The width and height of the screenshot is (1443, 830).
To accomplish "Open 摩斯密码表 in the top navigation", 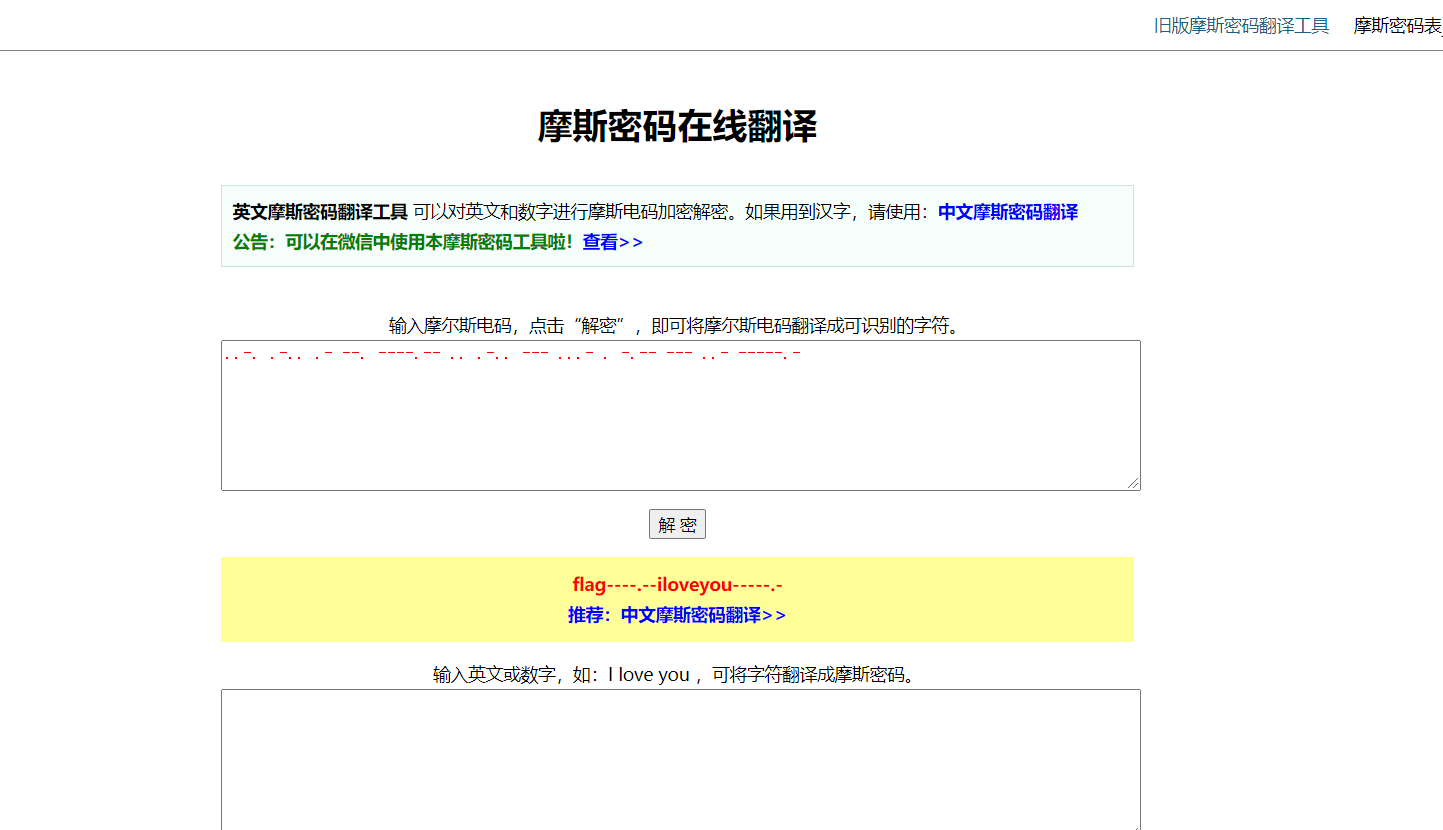I will point(1397,26).
